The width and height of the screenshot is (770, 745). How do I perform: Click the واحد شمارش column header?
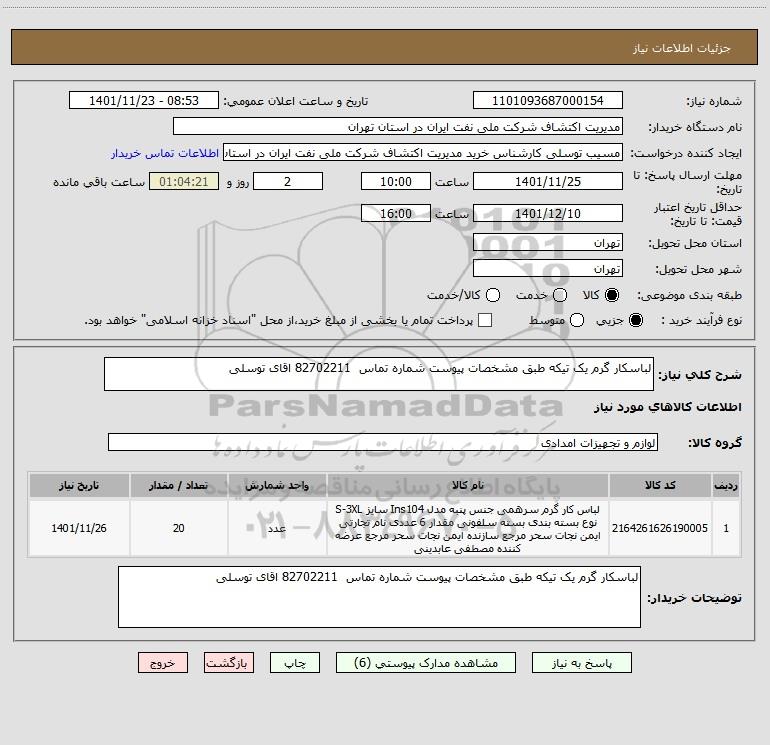pyautogui.click(x=277, y=485)
